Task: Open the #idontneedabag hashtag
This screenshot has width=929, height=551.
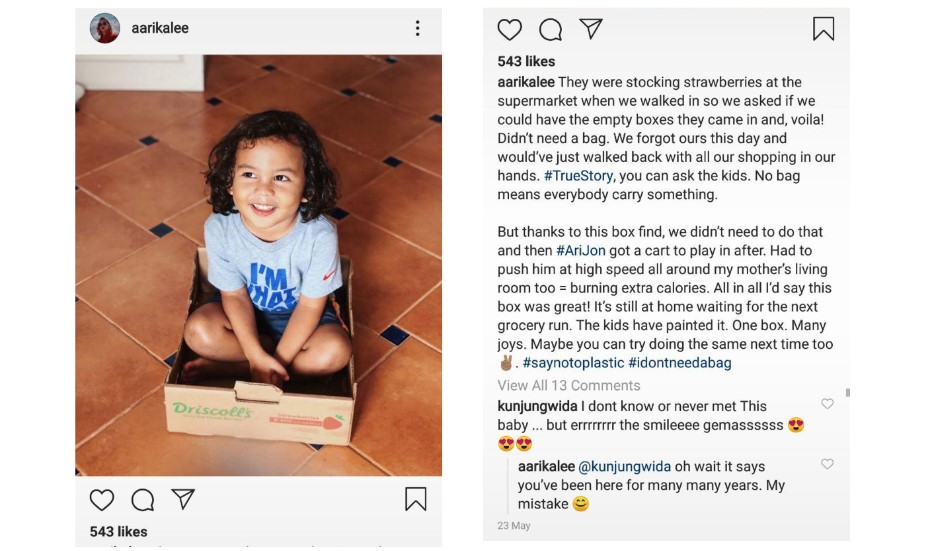Action: point(680,363)
